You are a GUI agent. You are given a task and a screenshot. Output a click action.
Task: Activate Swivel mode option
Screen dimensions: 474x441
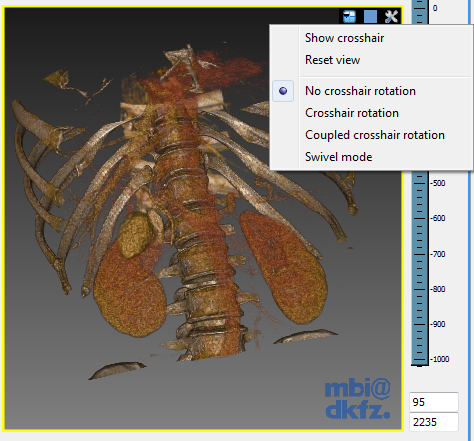339,157
